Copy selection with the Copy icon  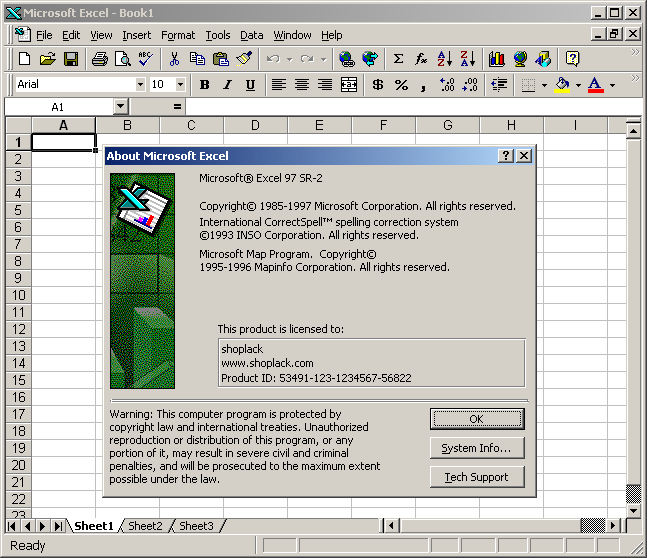click(x=197, y=59)
